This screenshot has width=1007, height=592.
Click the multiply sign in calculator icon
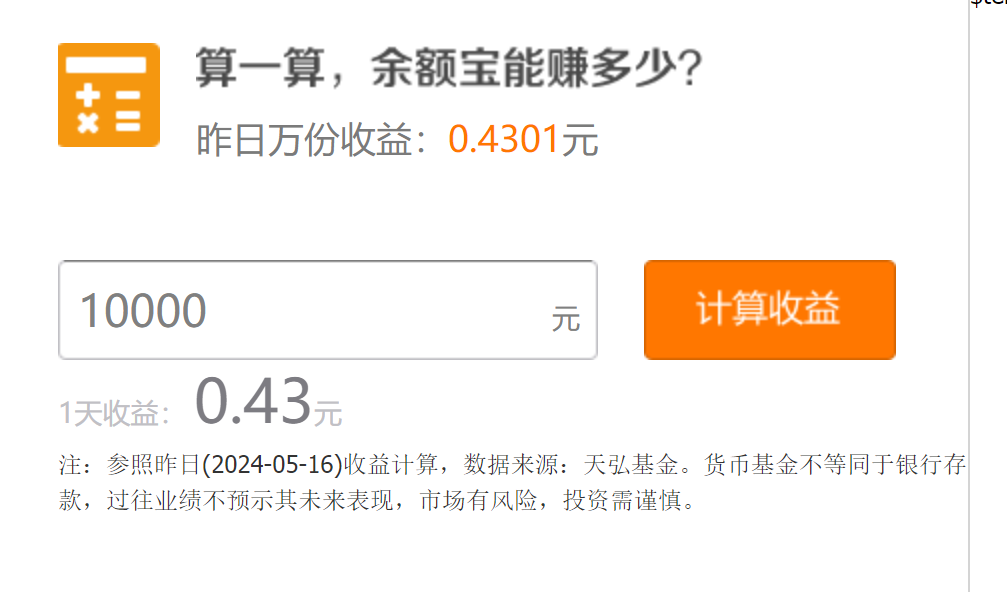88,122
